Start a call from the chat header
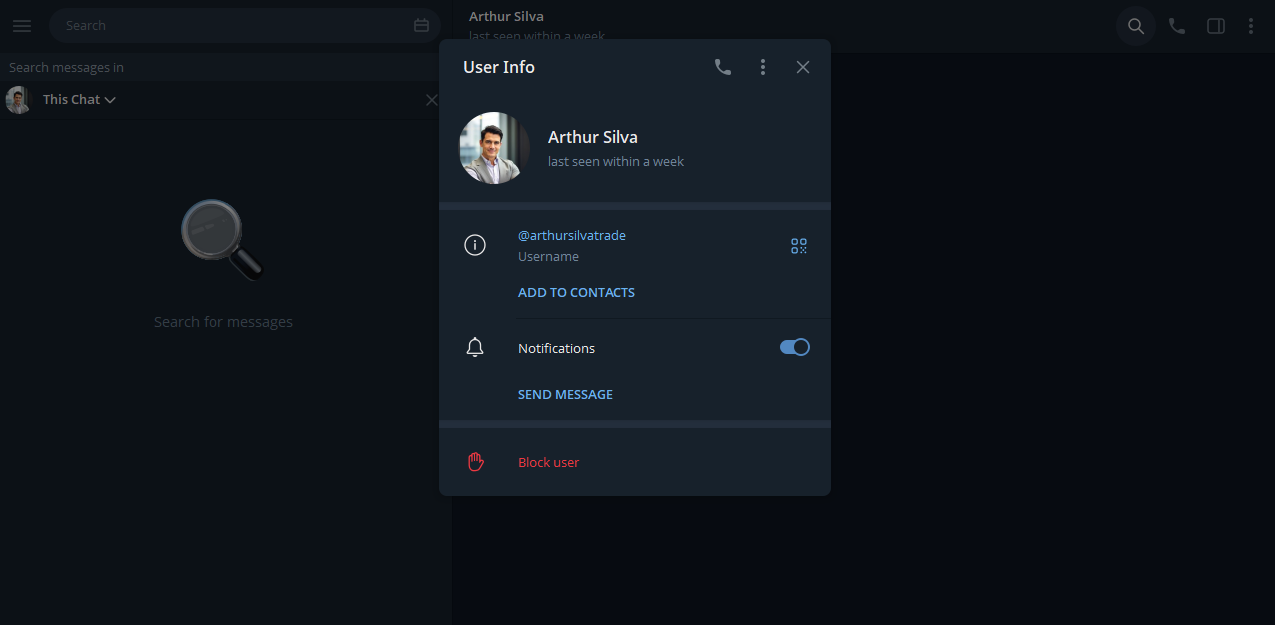This screenshot has height=625, width=1275. 1177,26
